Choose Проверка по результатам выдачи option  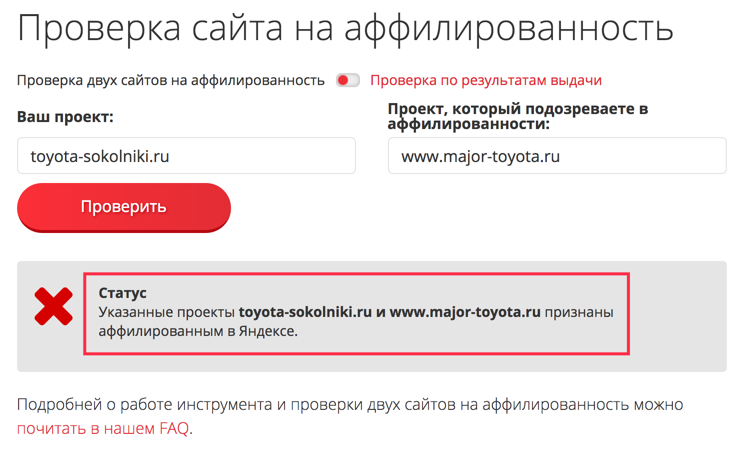click(486, 80)
